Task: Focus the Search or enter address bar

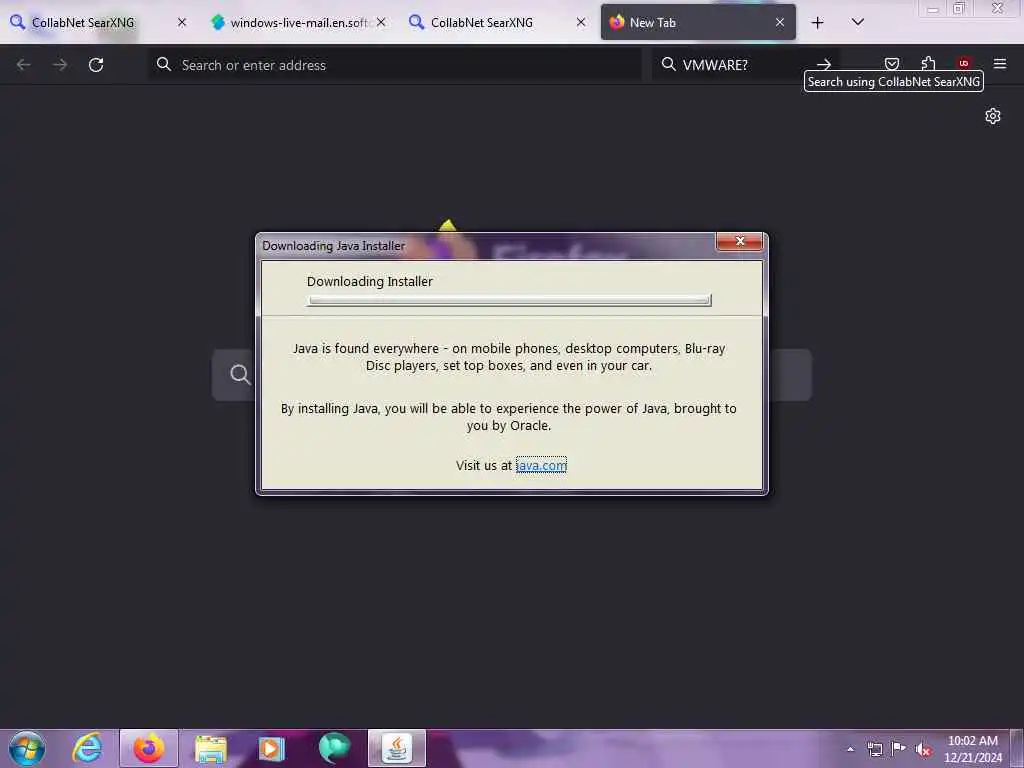Action: pos(395,65)
